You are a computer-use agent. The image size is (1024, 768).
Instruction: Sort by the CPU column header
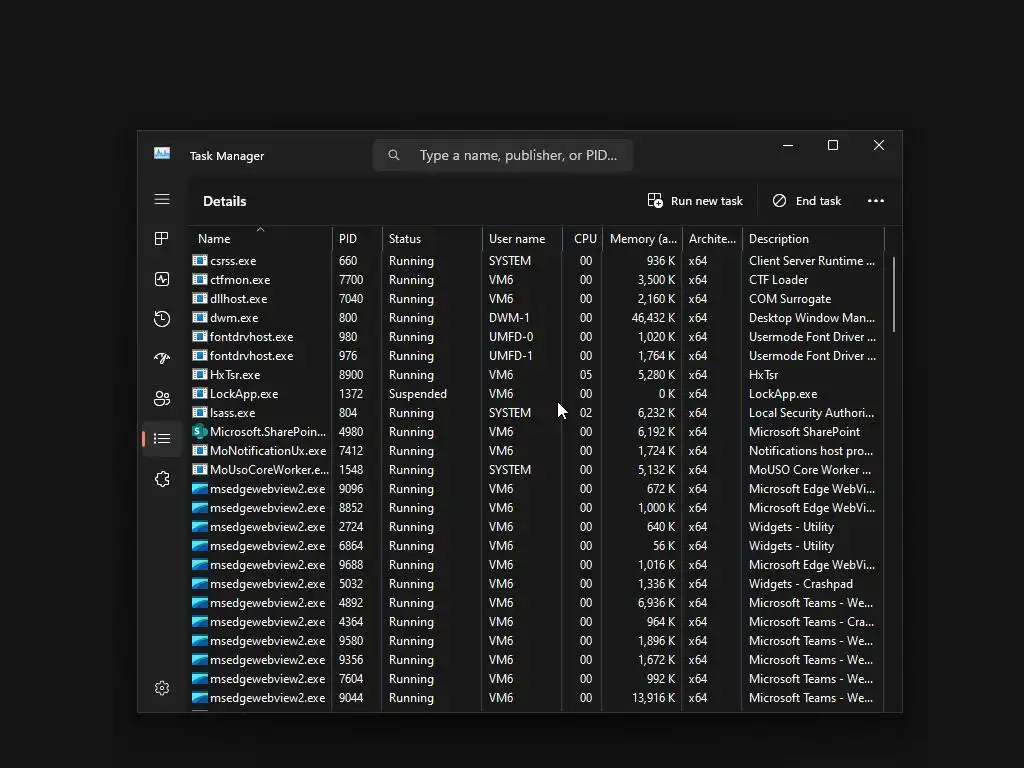pos(582,238)
